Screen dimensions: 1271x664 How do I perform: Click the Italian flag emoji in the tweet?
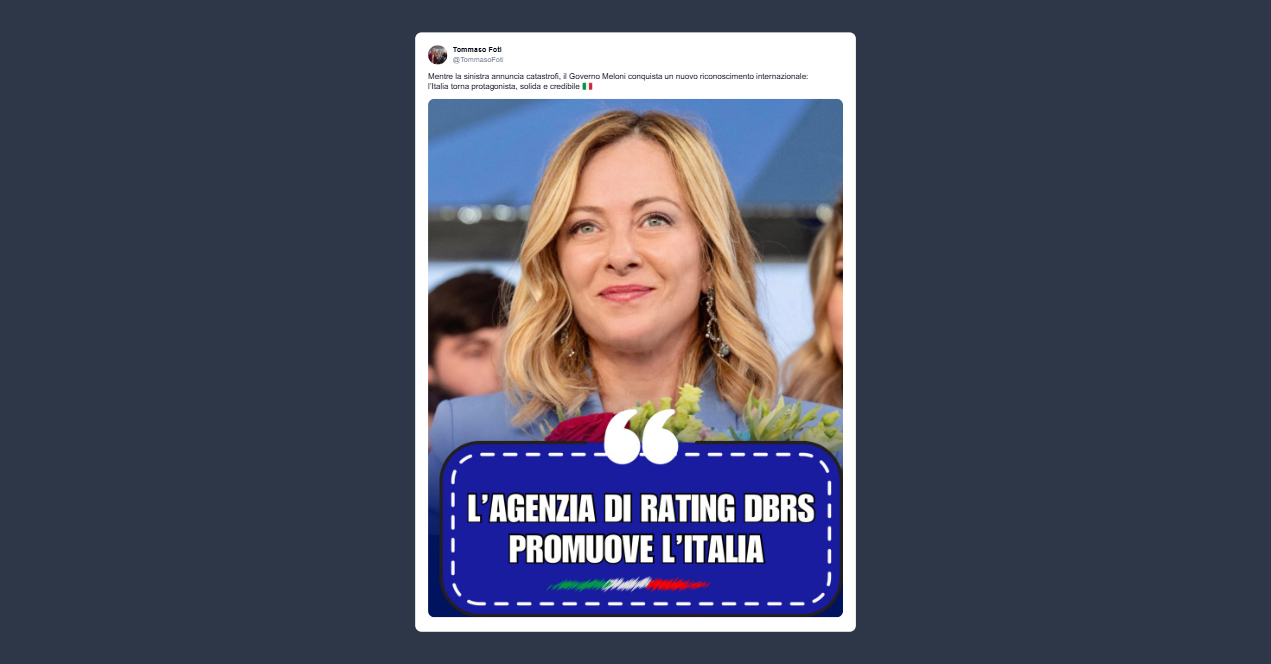click(x=587, y=86)
